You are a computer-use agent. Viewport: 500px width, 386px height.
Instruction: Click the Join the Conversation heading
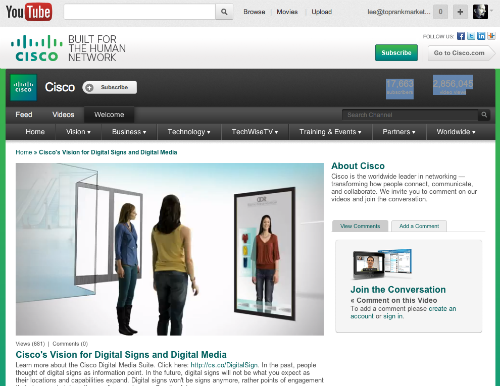pos(398,290)
